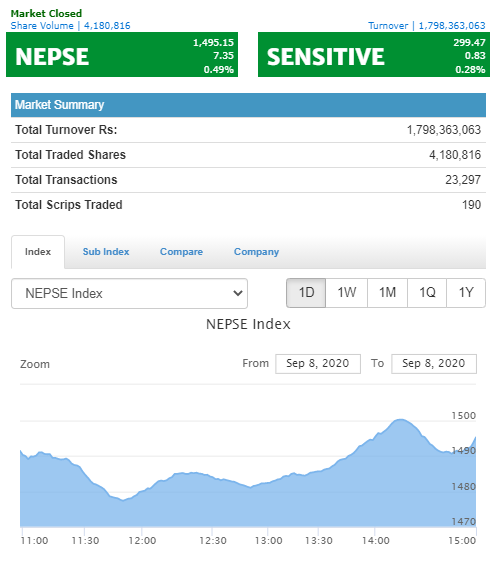Click the Turnover link at top
Screen dimensions: 493x564
click(x=426, y=26)
